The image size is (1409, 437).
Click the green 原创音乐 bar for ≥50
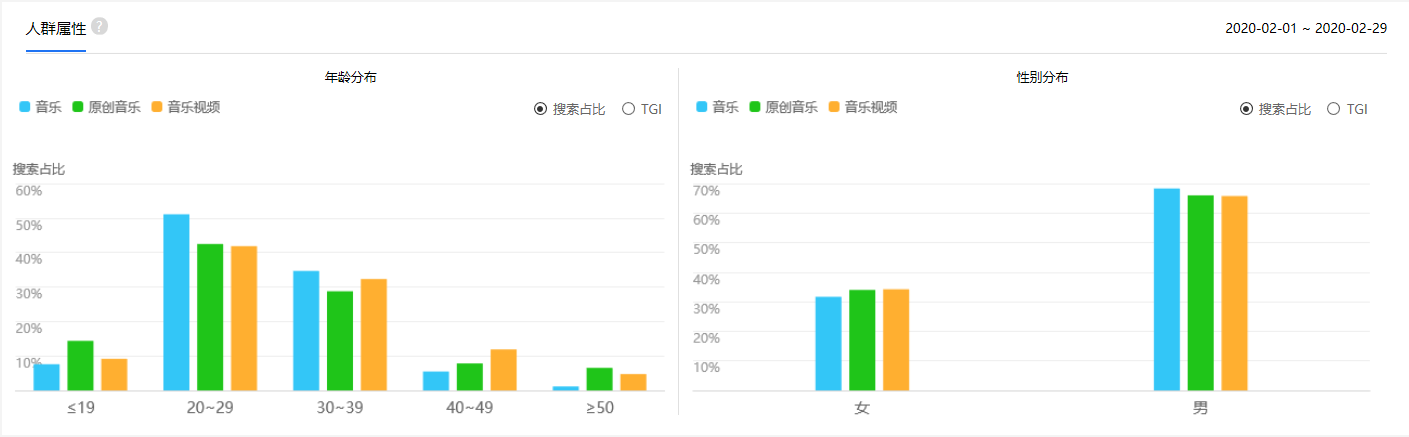(599, 378)
